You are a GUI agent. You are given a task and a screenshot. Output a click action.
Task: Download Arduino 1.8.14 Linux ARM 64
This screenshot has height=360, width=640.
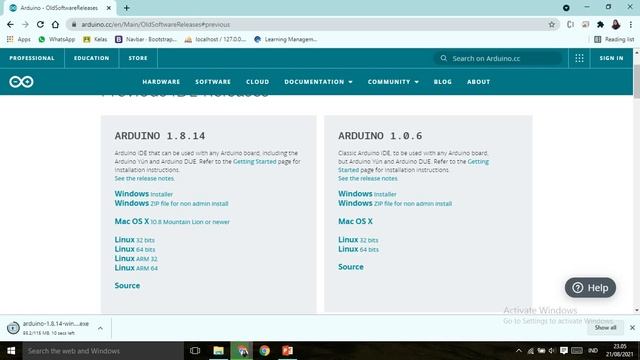[x=136, y=268]
